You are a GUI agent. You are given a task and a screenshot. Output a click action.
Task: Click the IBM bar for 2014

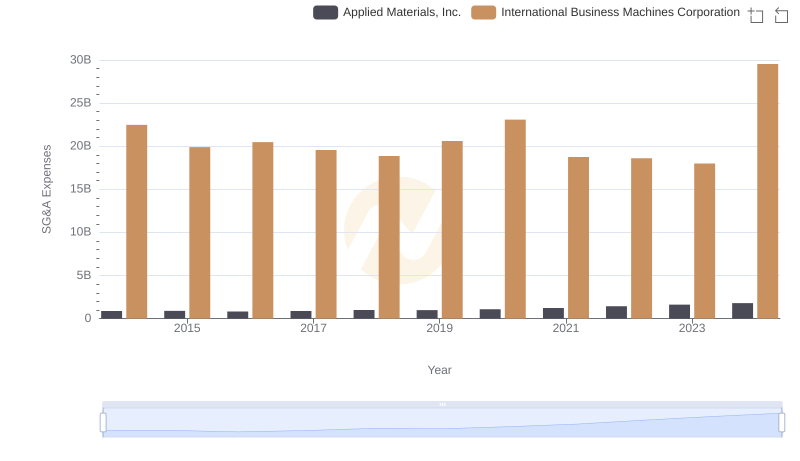point(137,222)
